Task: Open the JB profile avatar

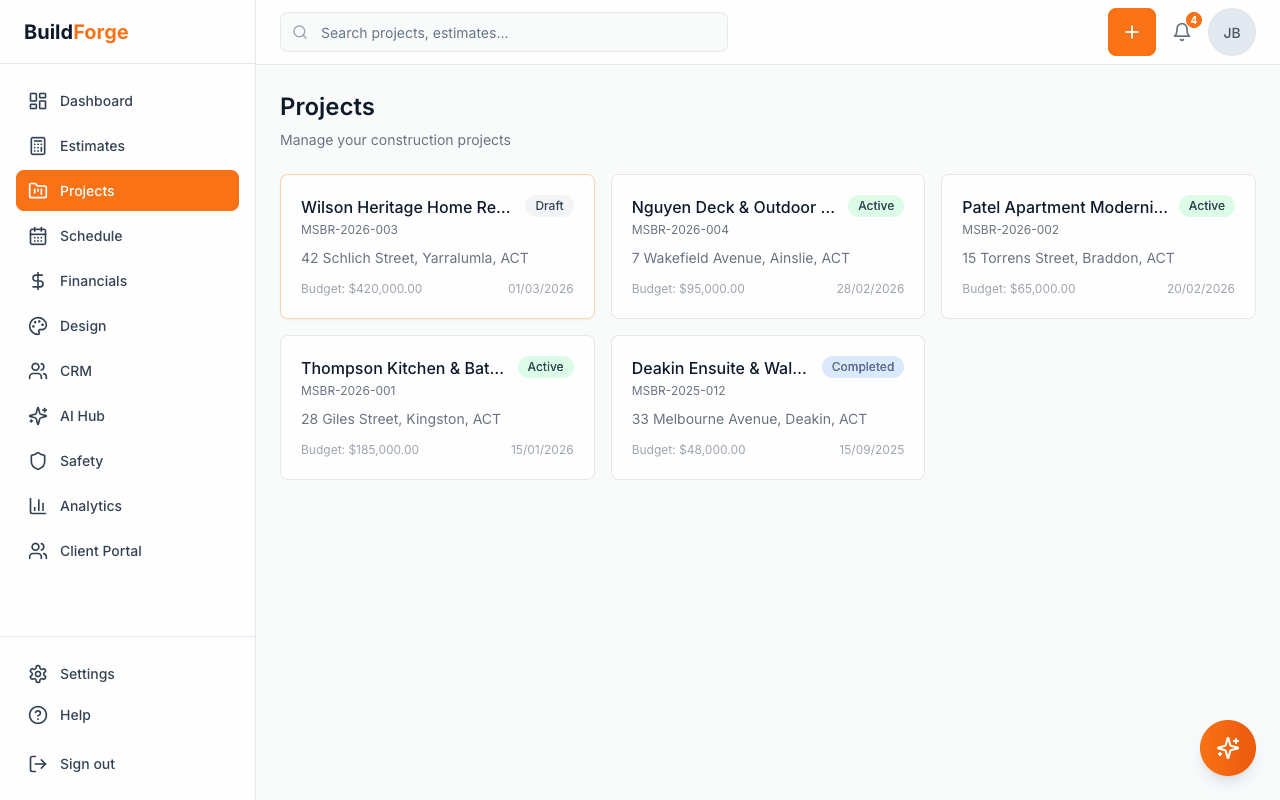Action: (1231, 32)
